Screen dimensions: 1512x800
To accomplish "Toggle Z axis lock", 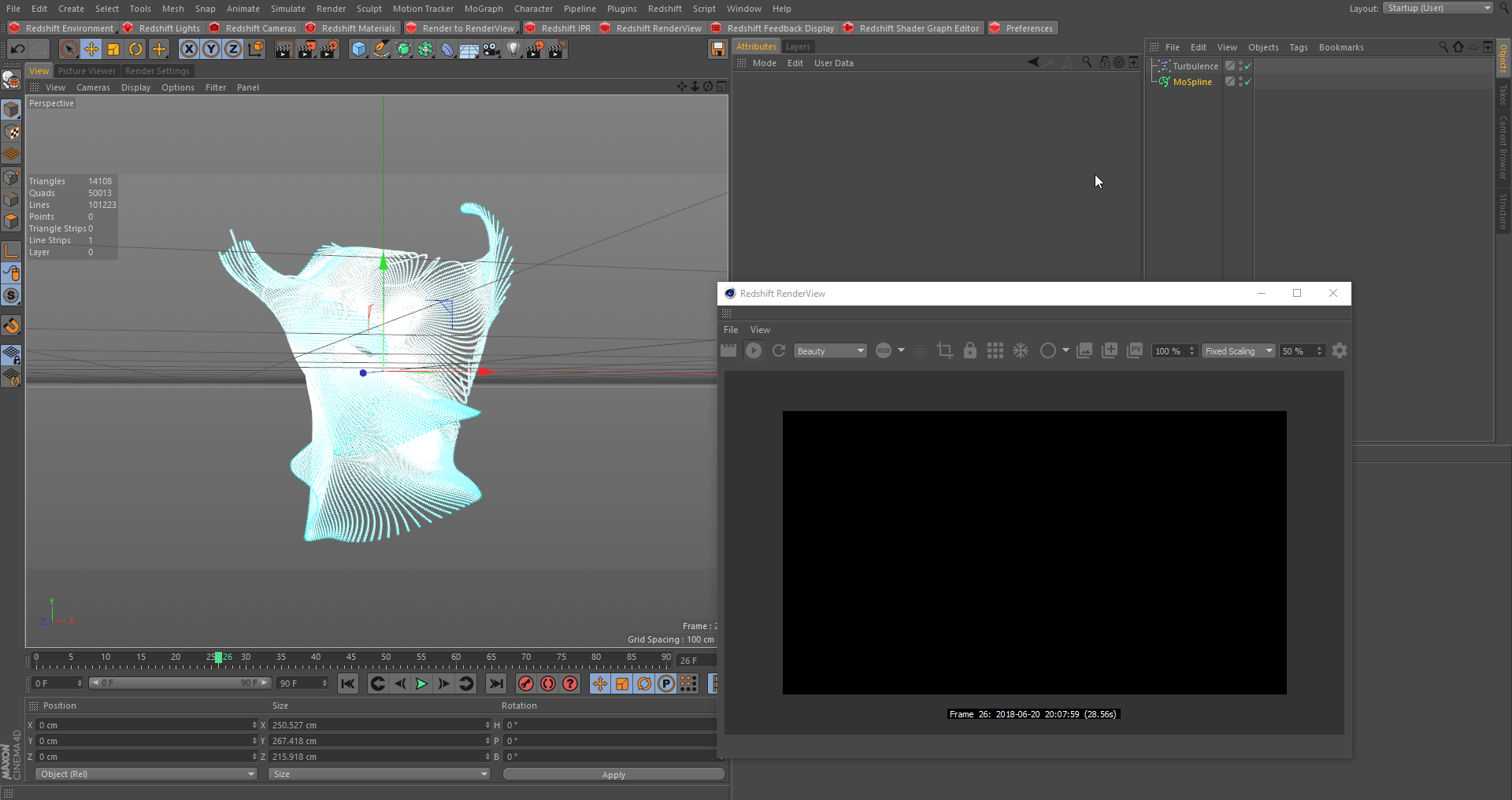I will pos(233,50).
